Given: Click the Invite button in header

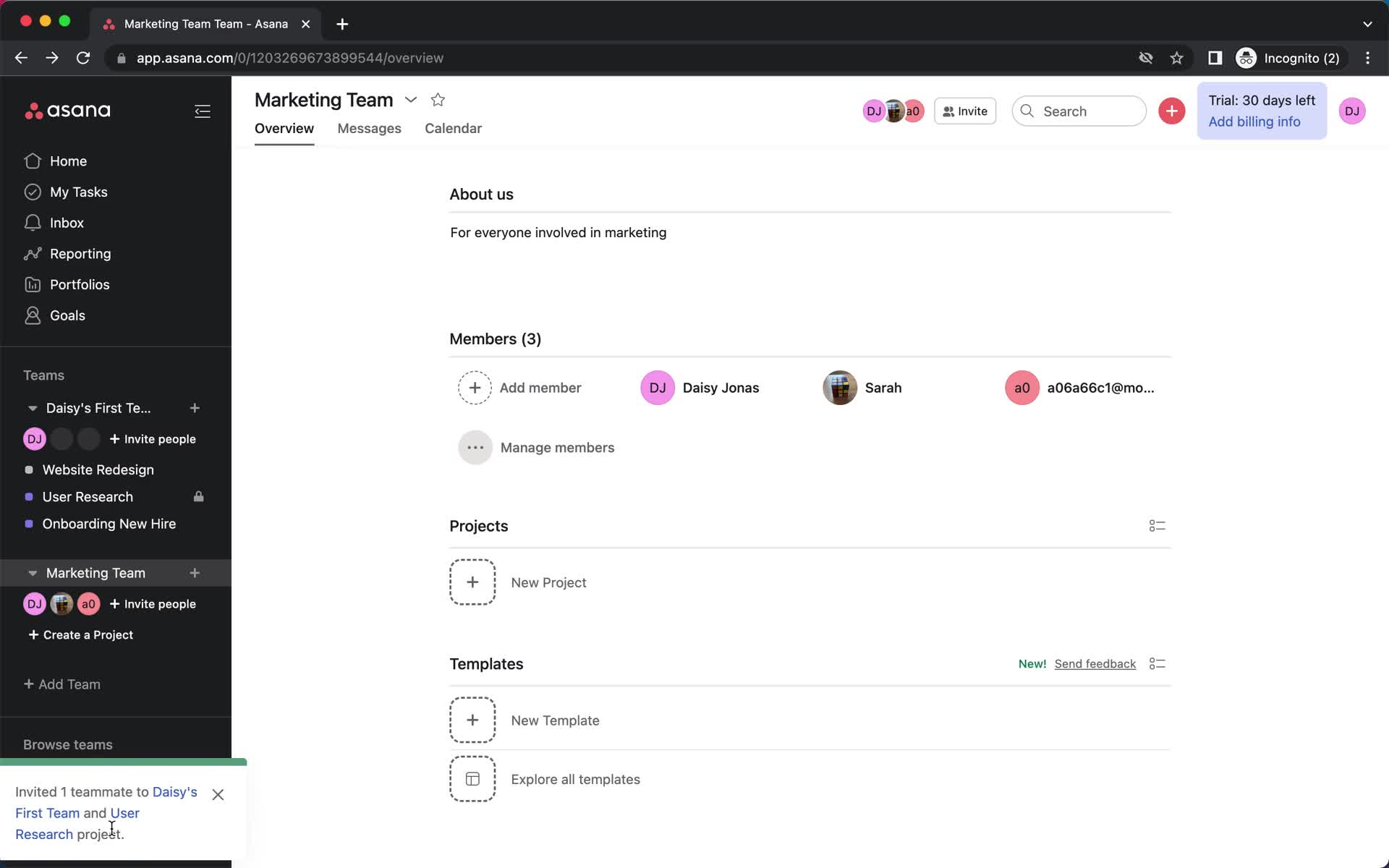Looking at the screenshot, I should 964,111.
